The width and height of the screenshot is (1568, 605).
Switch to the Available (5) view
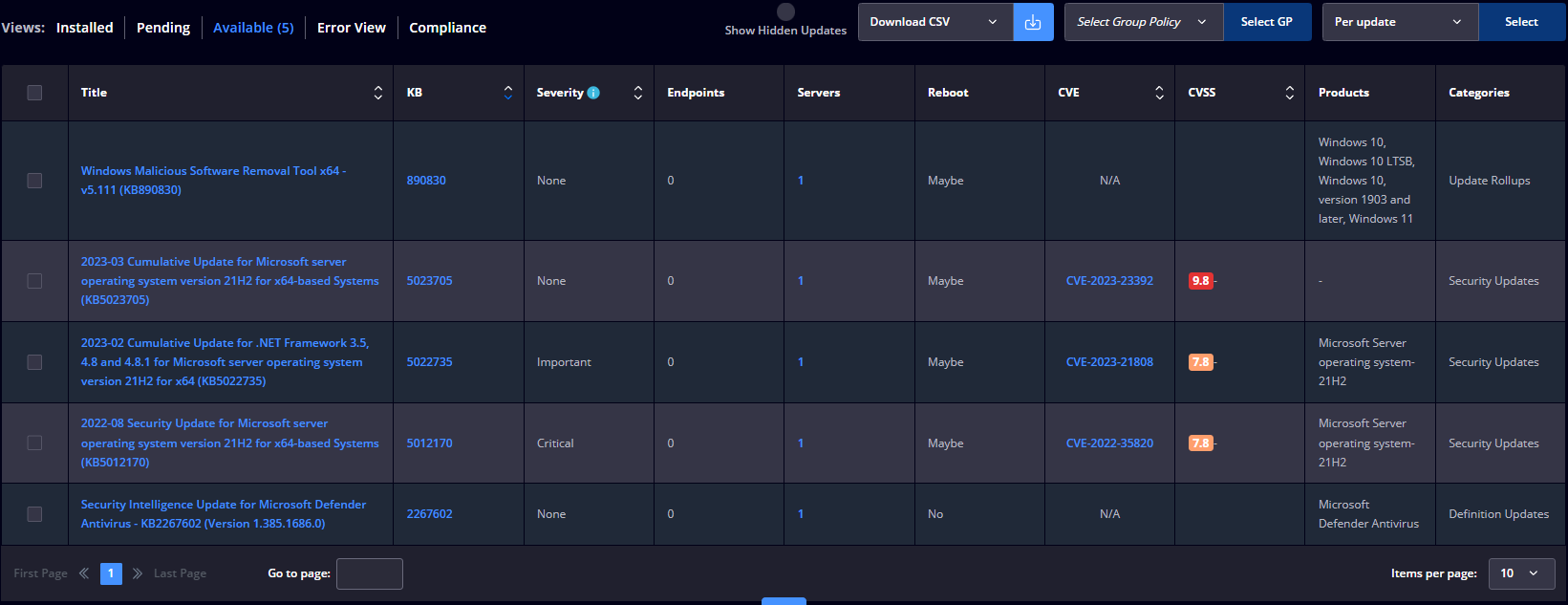tap(253, 28)
